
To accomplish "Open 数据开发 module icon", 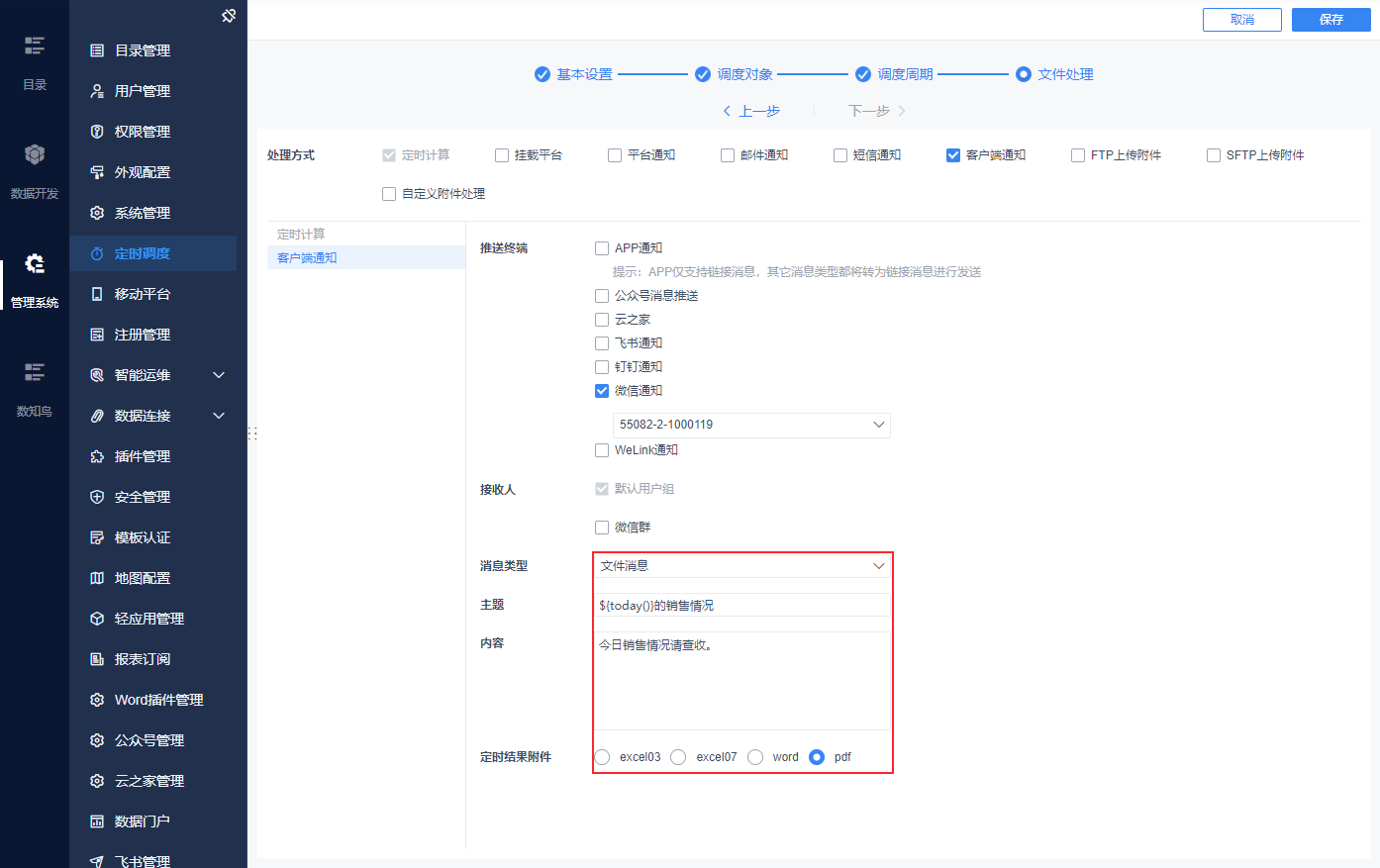I will [35, 154].
